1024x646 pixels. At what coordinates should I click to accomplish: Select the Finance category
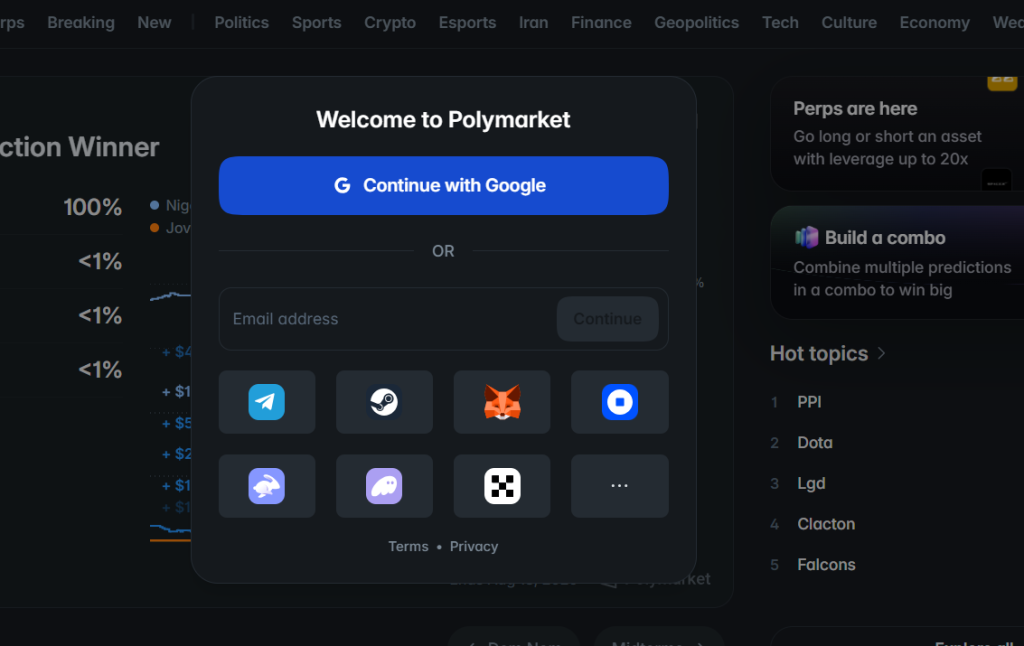click(x=601, y=23)
